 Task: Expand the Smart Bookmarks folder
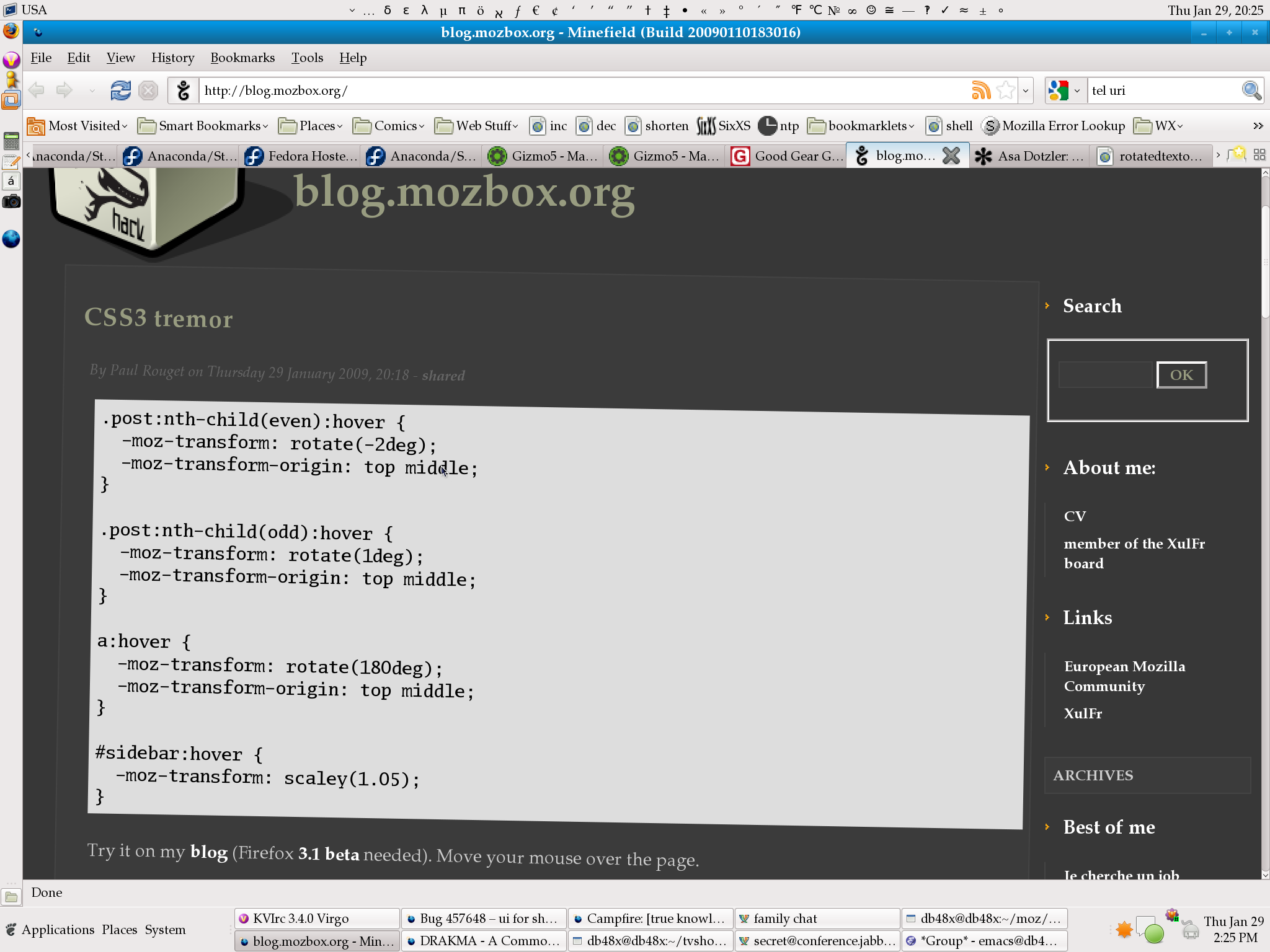[203, 126]
